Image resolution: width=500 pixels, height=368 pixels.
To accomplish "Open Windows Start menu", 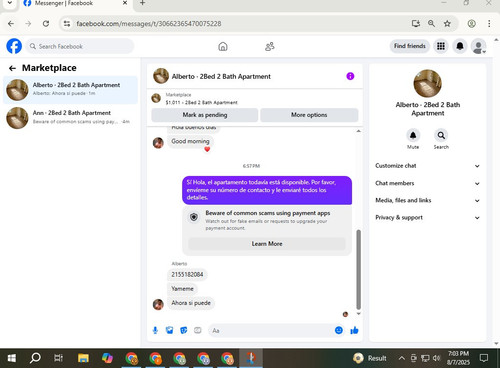I will 12,358.
